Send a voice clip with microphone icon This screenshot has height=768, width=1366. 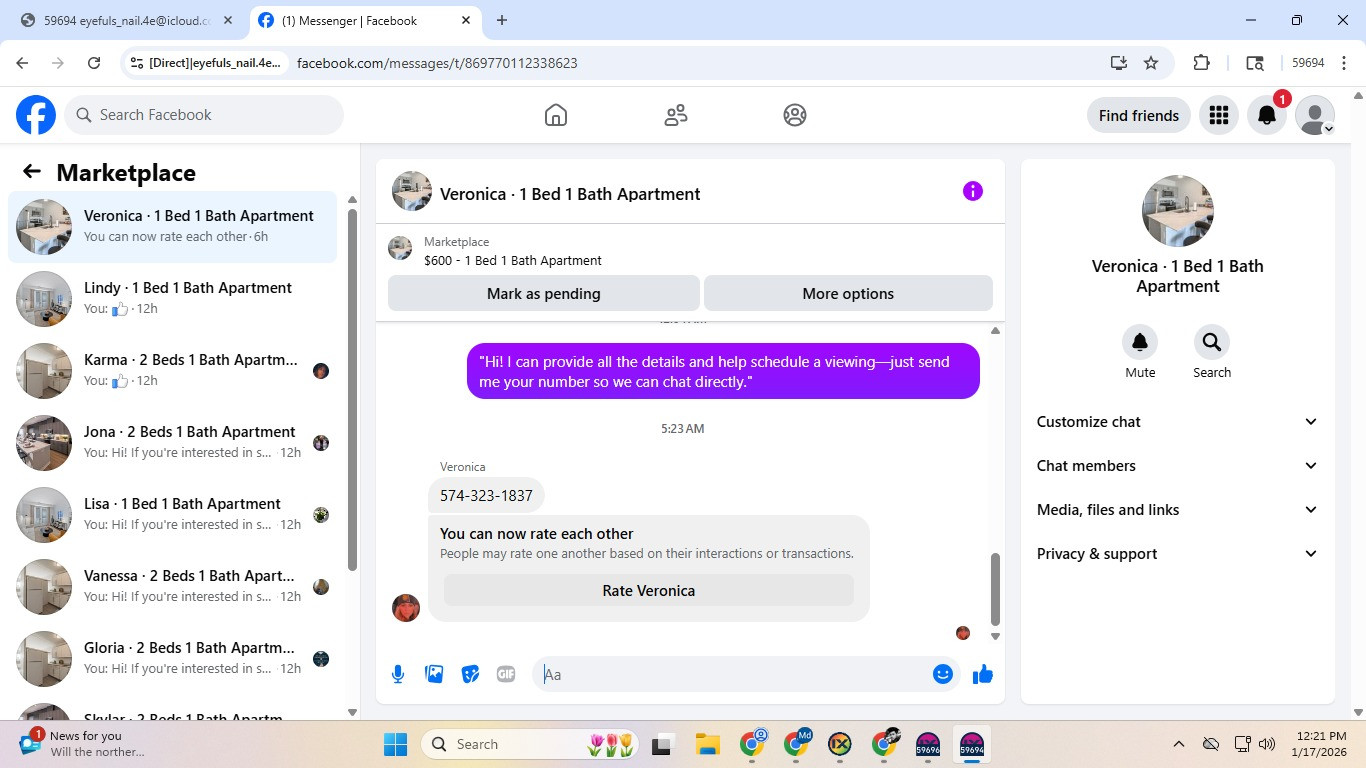(398, 674)
